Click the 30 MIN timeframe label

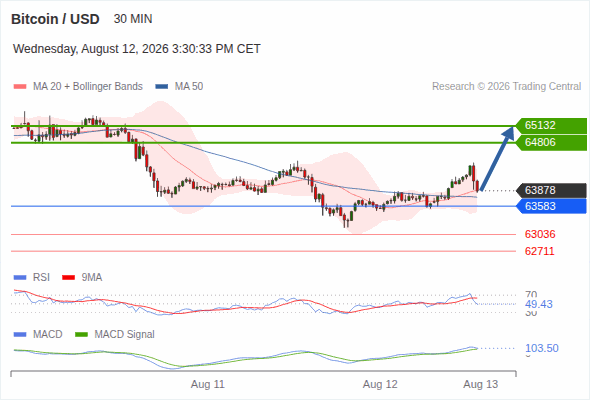(x=133, y=19)
